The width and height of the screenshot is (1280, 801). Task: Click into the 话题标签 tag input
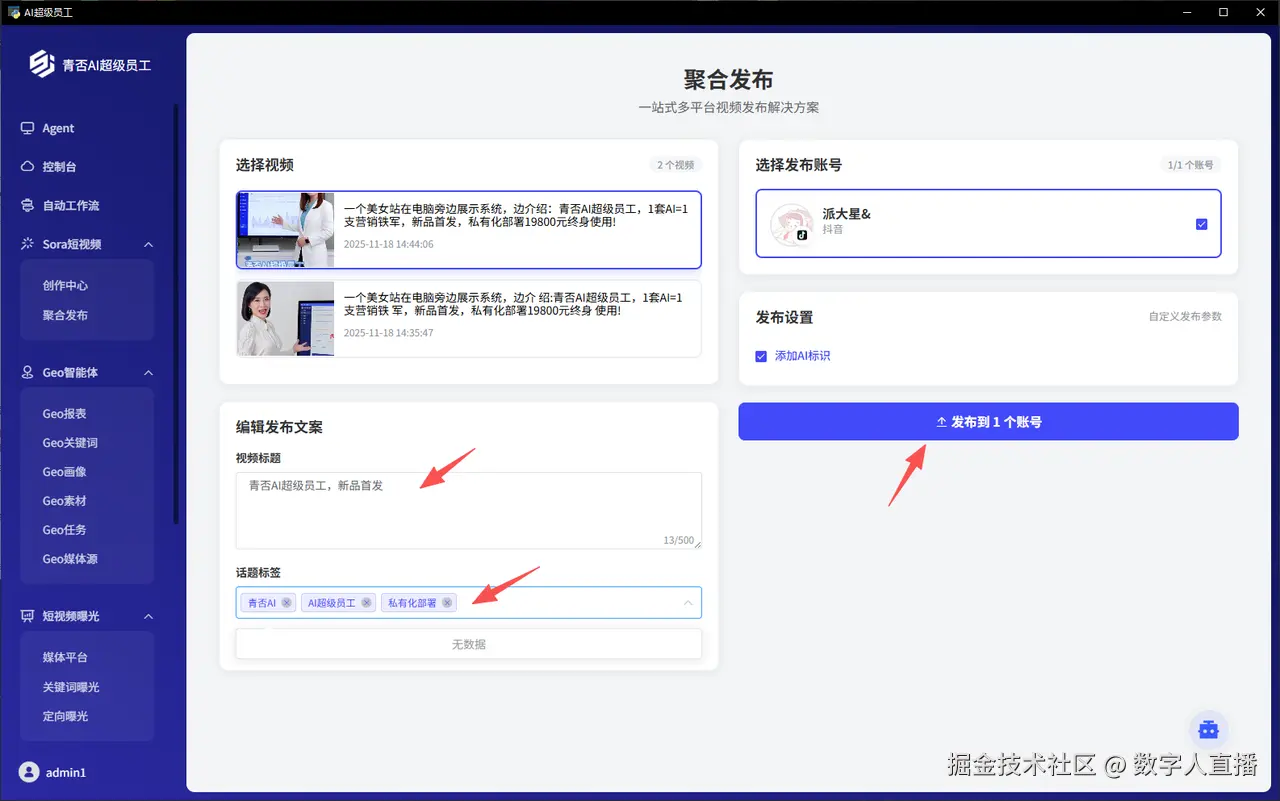[x=469, y=603]
